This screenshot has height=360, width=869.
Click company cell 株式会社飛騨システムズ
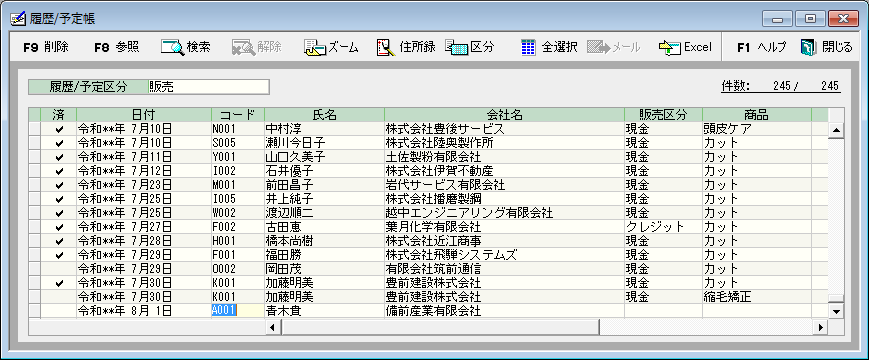tap(504, 255)
